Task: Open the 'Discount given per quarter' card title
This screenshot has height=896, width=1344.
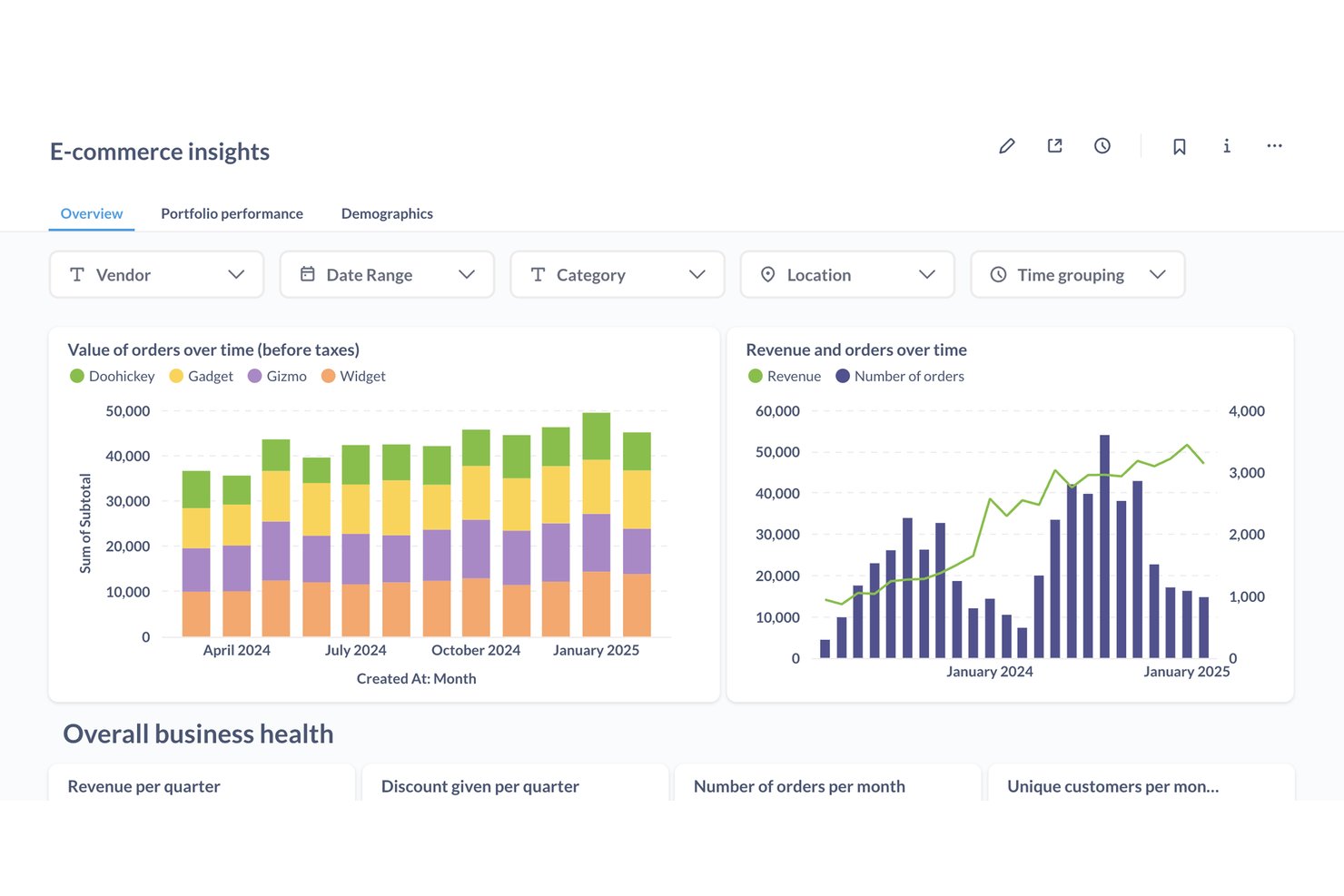Action: pos(479,786)
